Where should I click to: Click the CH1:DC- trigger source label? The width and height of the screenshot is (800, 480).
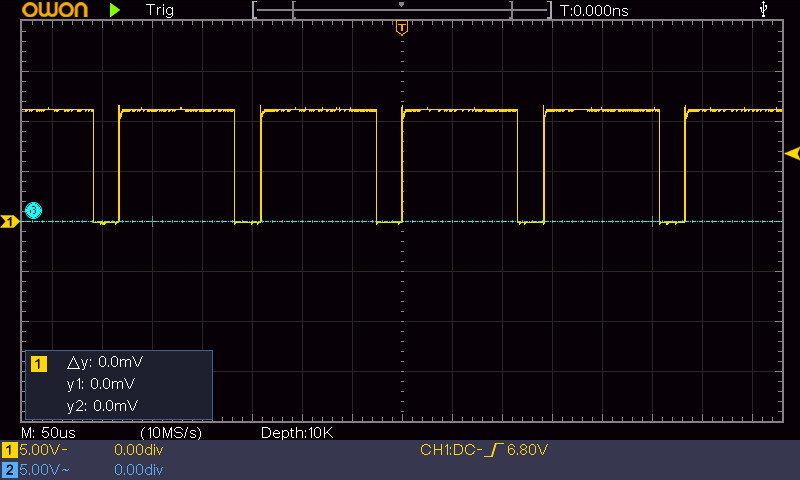(451, 450)
